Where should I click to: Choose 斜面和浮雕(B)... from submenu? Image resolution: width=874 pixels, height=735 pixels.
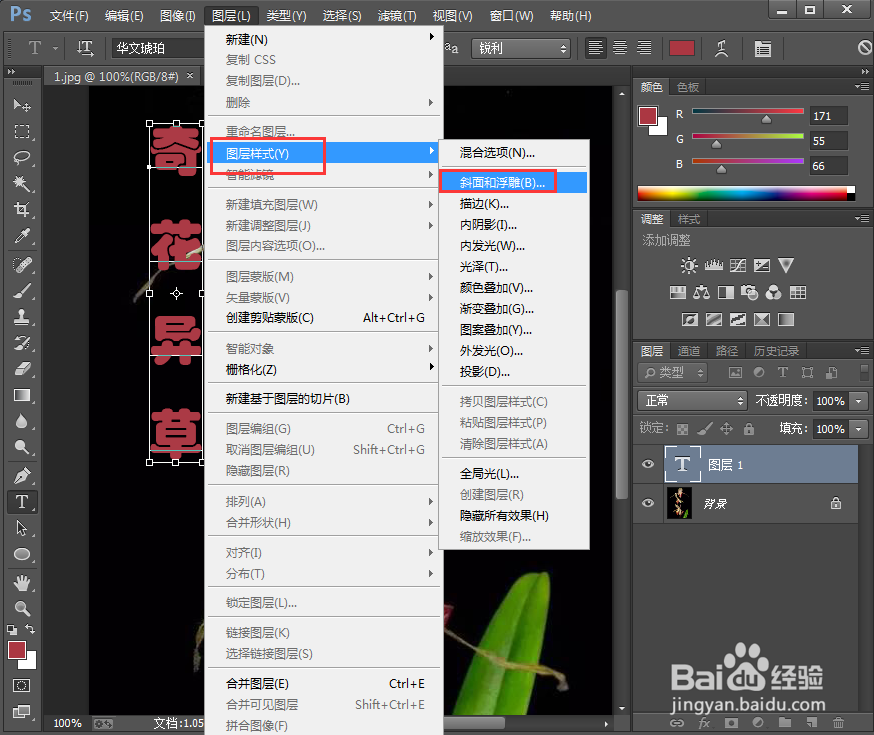pos(513,183)
